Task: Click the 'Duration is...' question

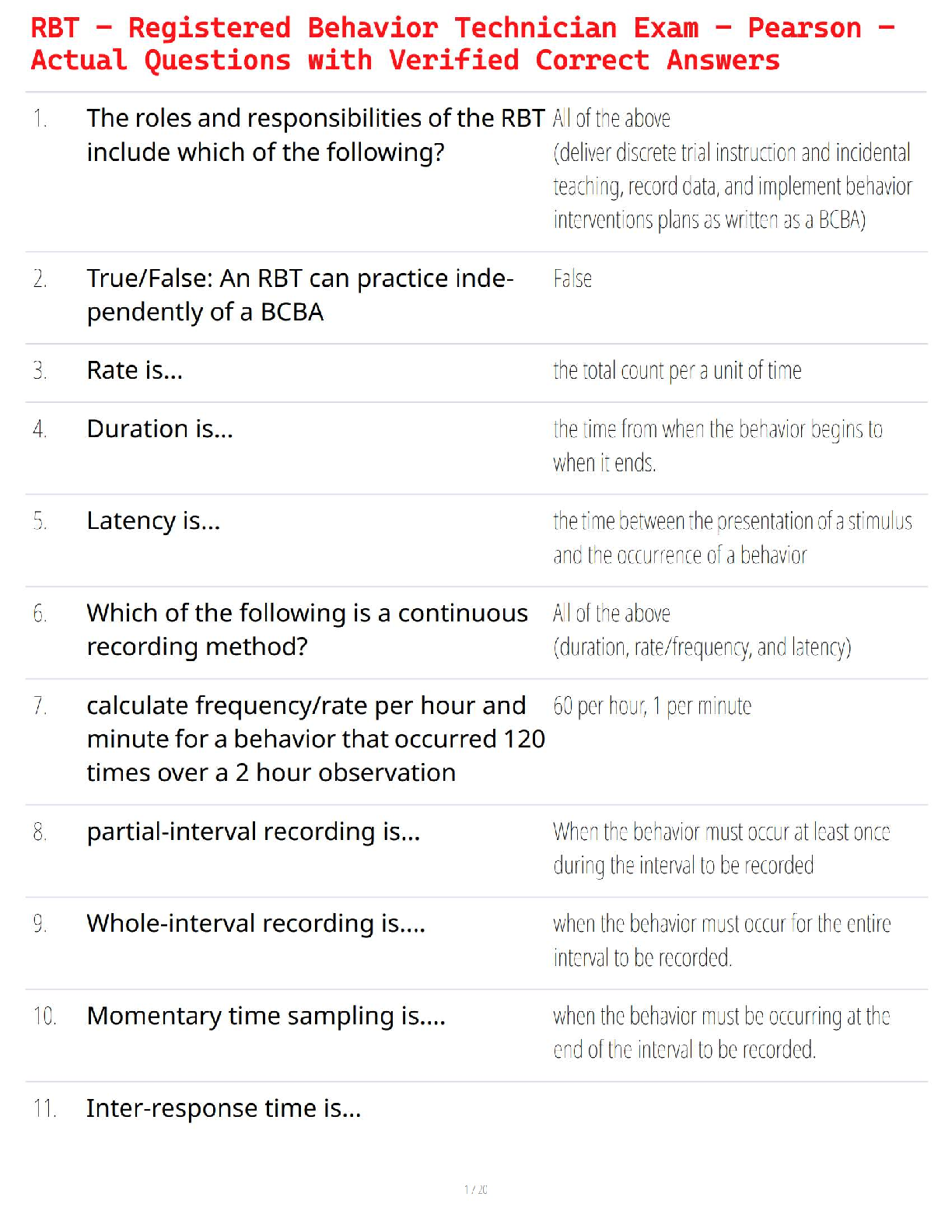Action: 159,429
